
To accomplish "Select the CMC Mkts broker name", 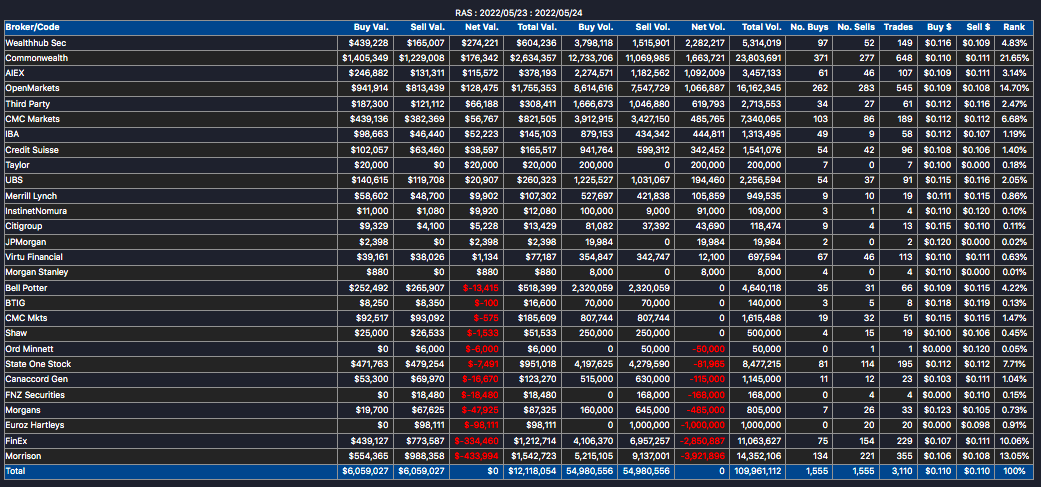I will pos(26,318).
